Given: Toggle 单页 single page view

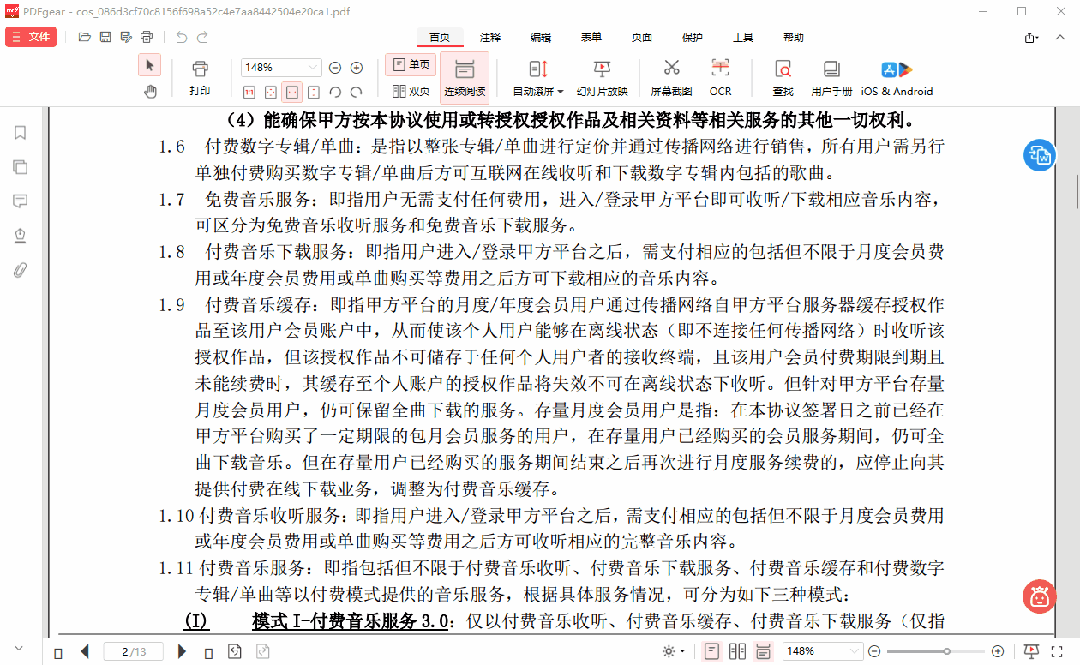Looking at the screenshot, I should coord(411,65).
